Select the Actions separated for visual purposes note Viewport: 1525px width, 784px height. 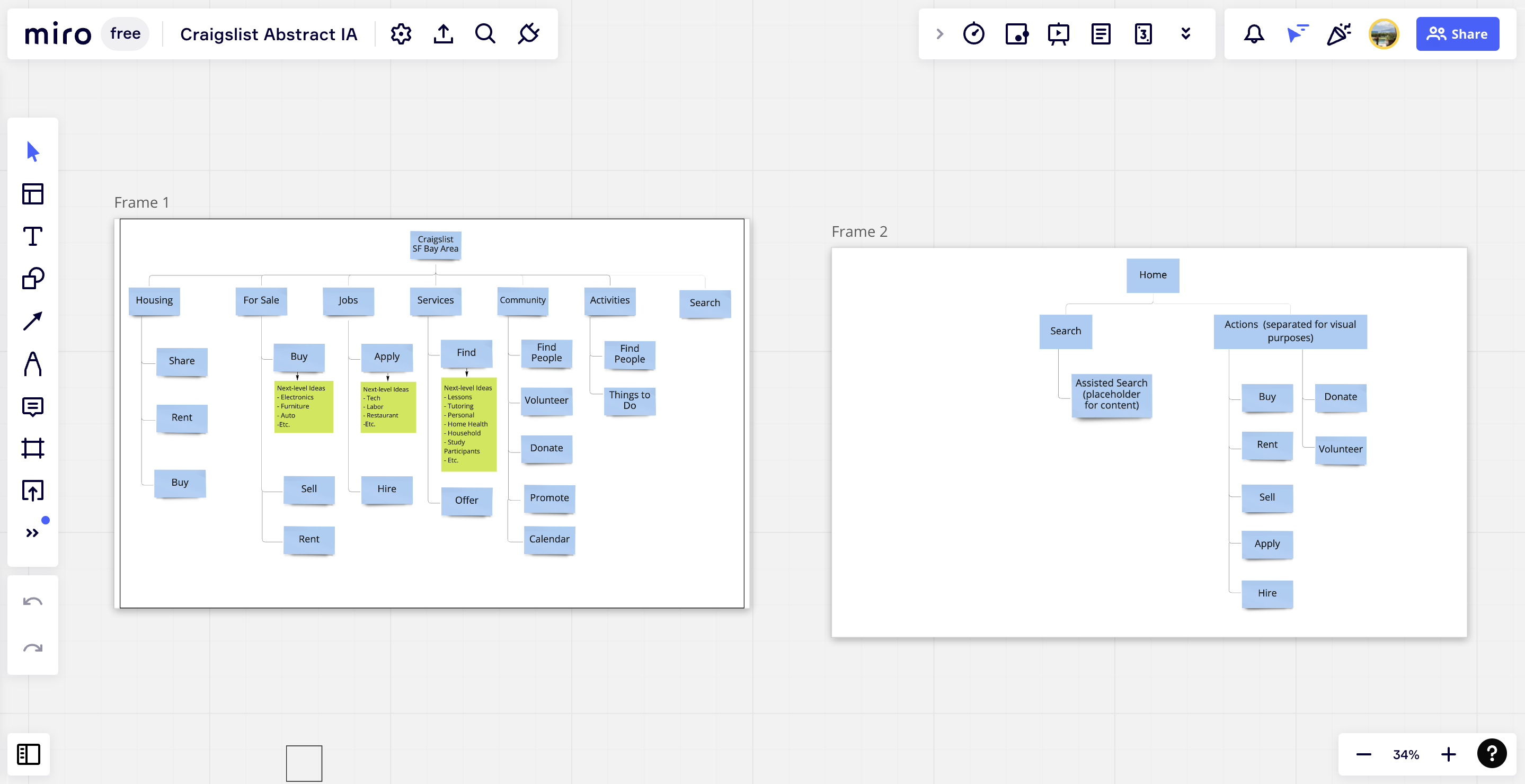pyautogui.click(x=1290, y=332)
